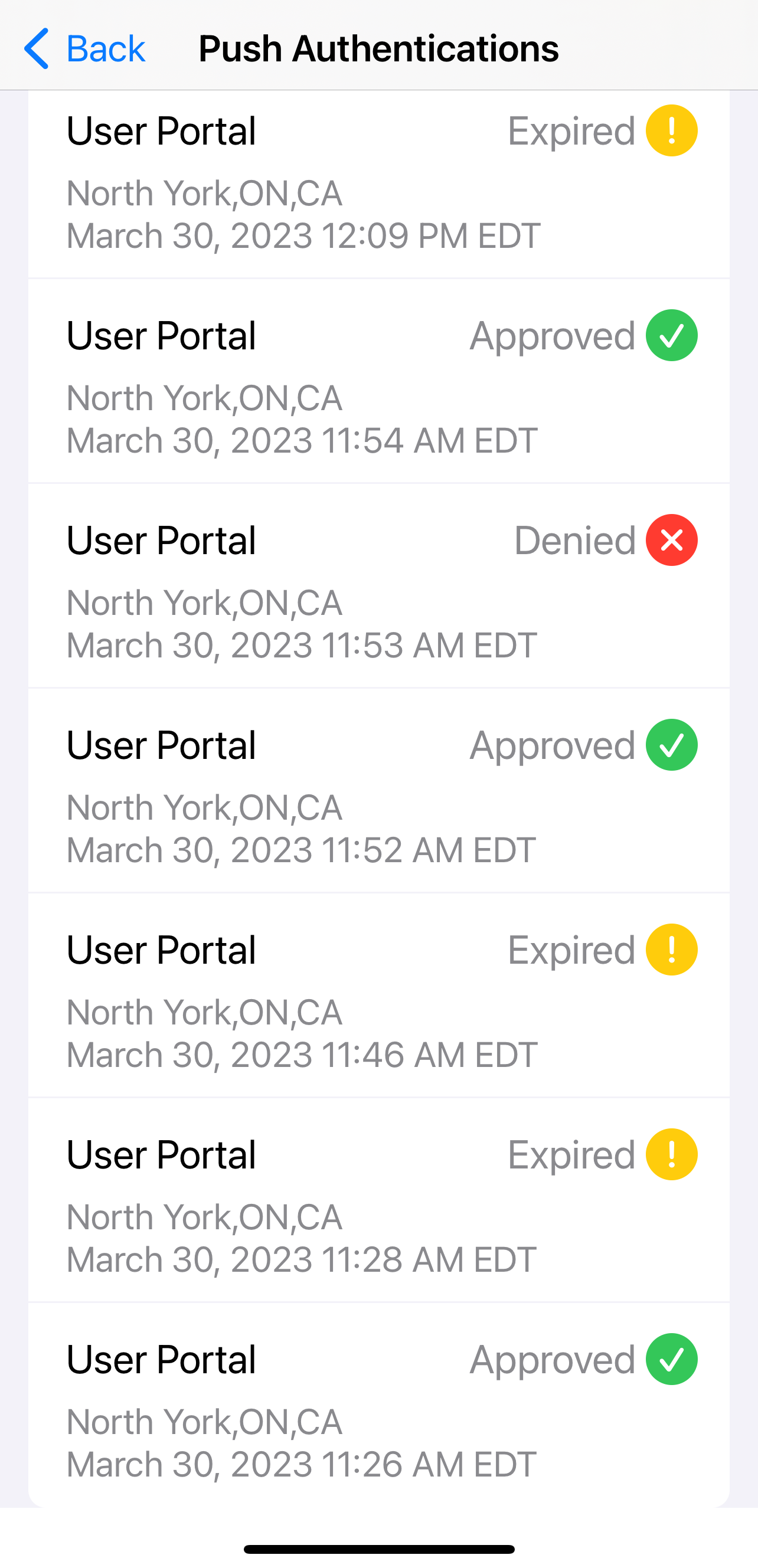Tap green approved checkmark for 11:26 AM entry
Image resolution: width=758 pixels, height=1568 pixels.
point(671,1359)
